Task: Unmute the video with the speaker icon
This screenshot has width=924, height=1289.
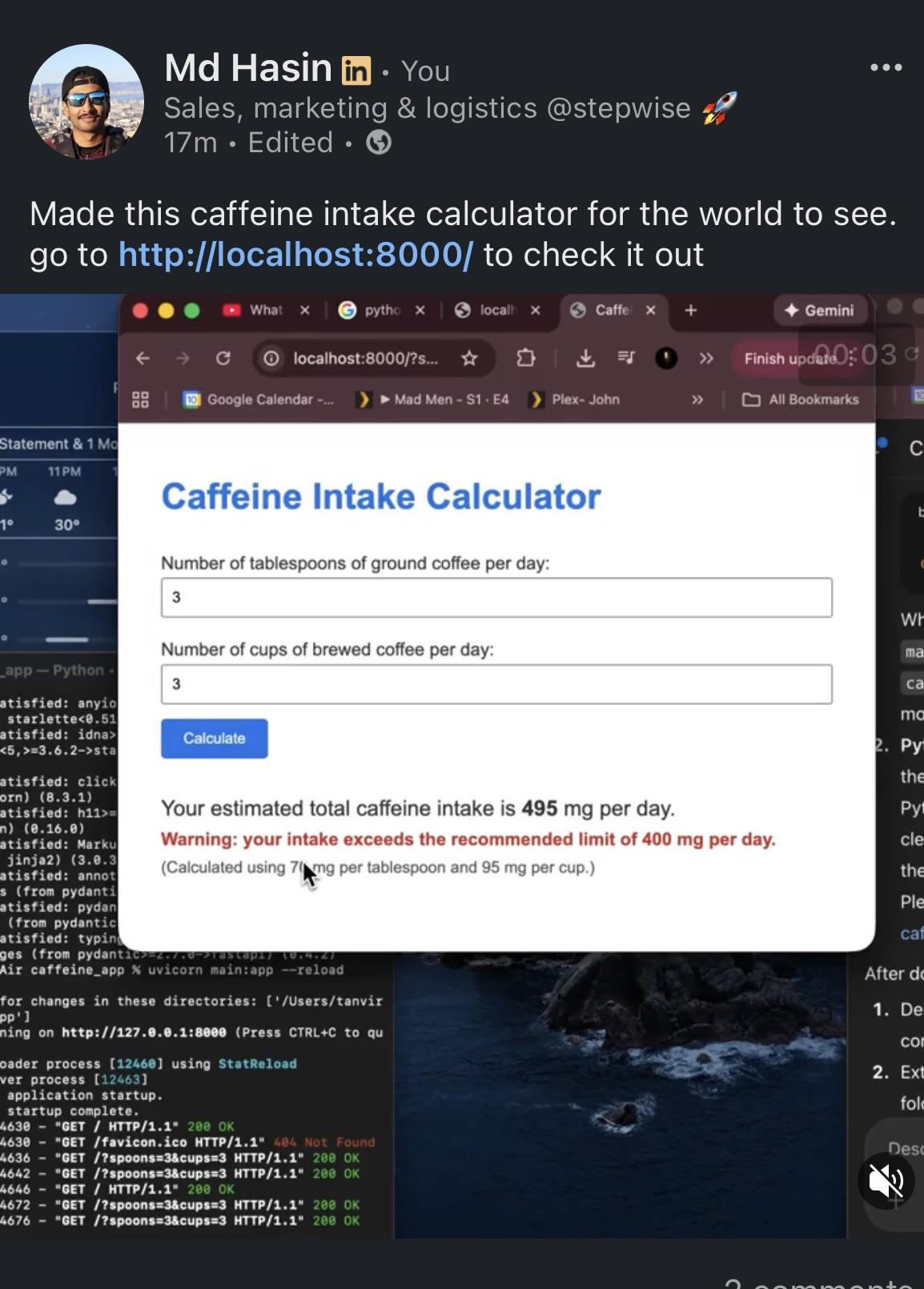Action: 886,1180
